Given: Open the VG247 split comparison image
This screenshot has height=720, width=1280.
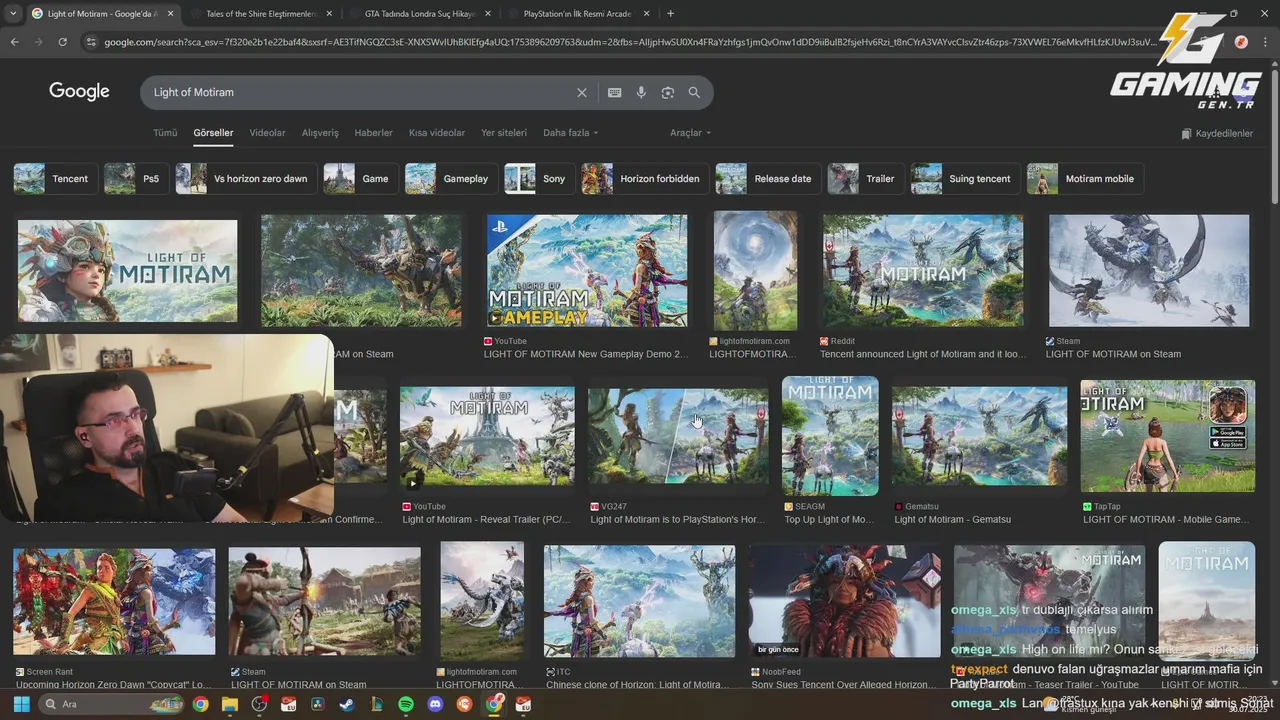Looking at the screenshot, I should coord(678,436).
